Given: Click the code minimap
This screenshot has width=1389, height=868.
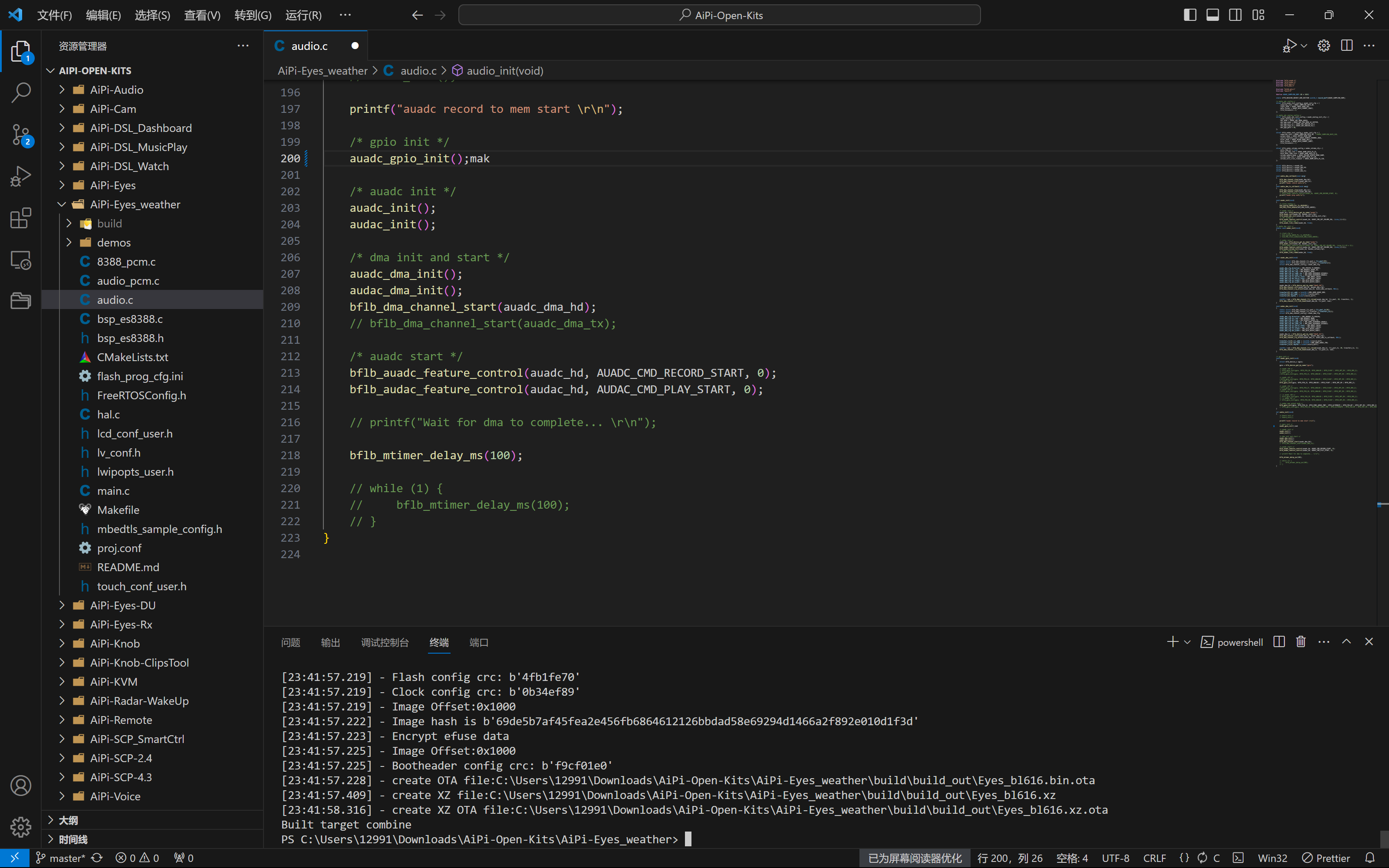Looking at the screenshot, I should tap(1325, 273).
